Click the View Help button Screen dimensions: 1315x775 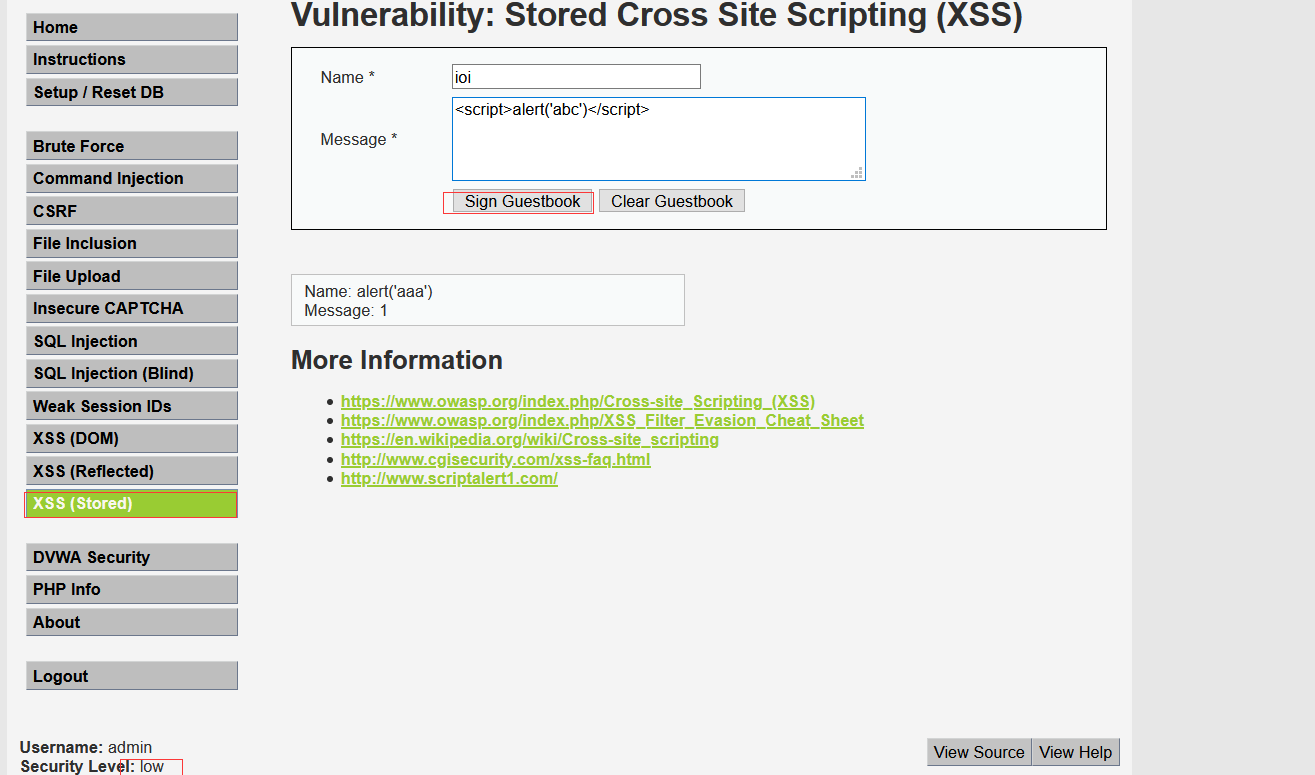pyautogui.click(x=1075, y=752)
